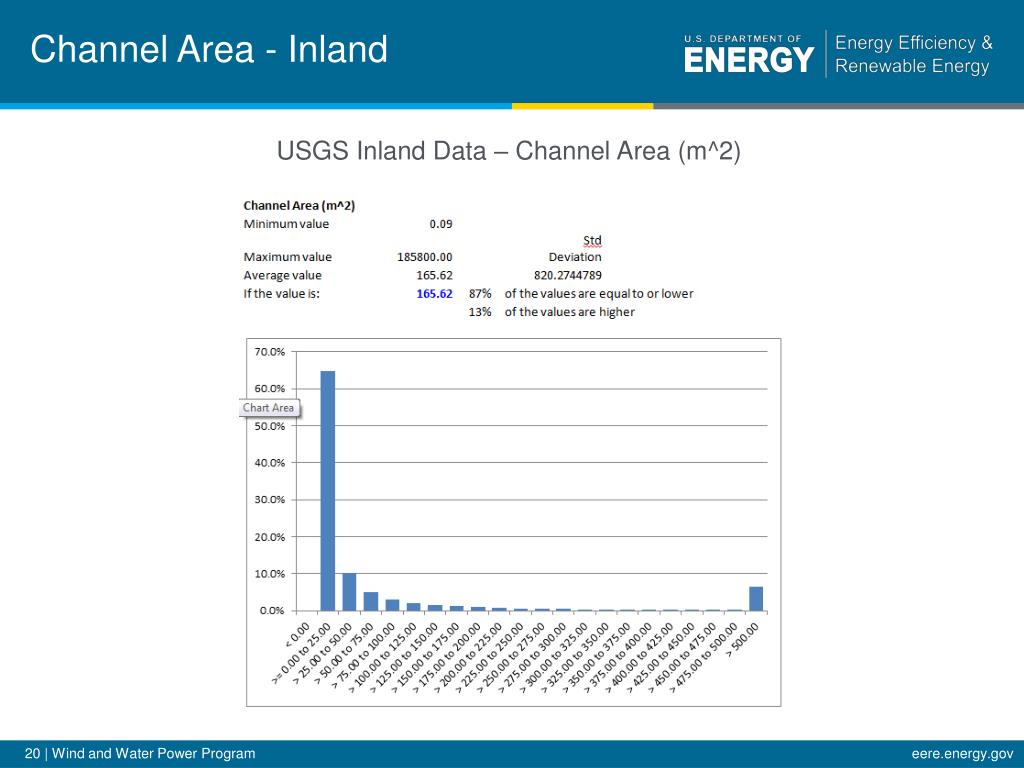This screenshot has width=1024, height=768.
Task: Select the heading 'USGS Inland Data – Channel Area (m^2)'
Action: coord(509,151)
